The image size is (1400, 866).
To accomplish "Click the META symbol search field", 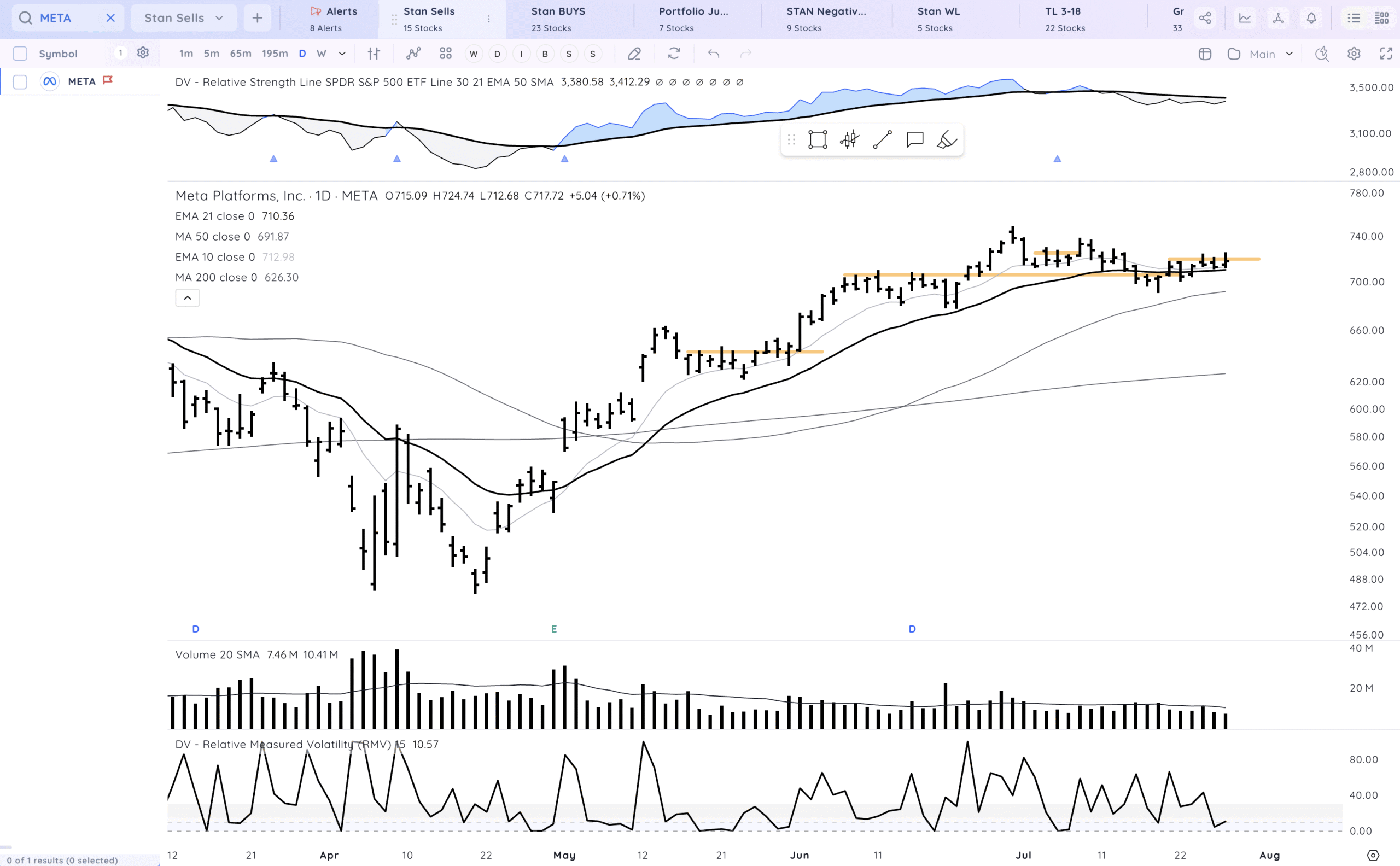I will pos(63,17).
